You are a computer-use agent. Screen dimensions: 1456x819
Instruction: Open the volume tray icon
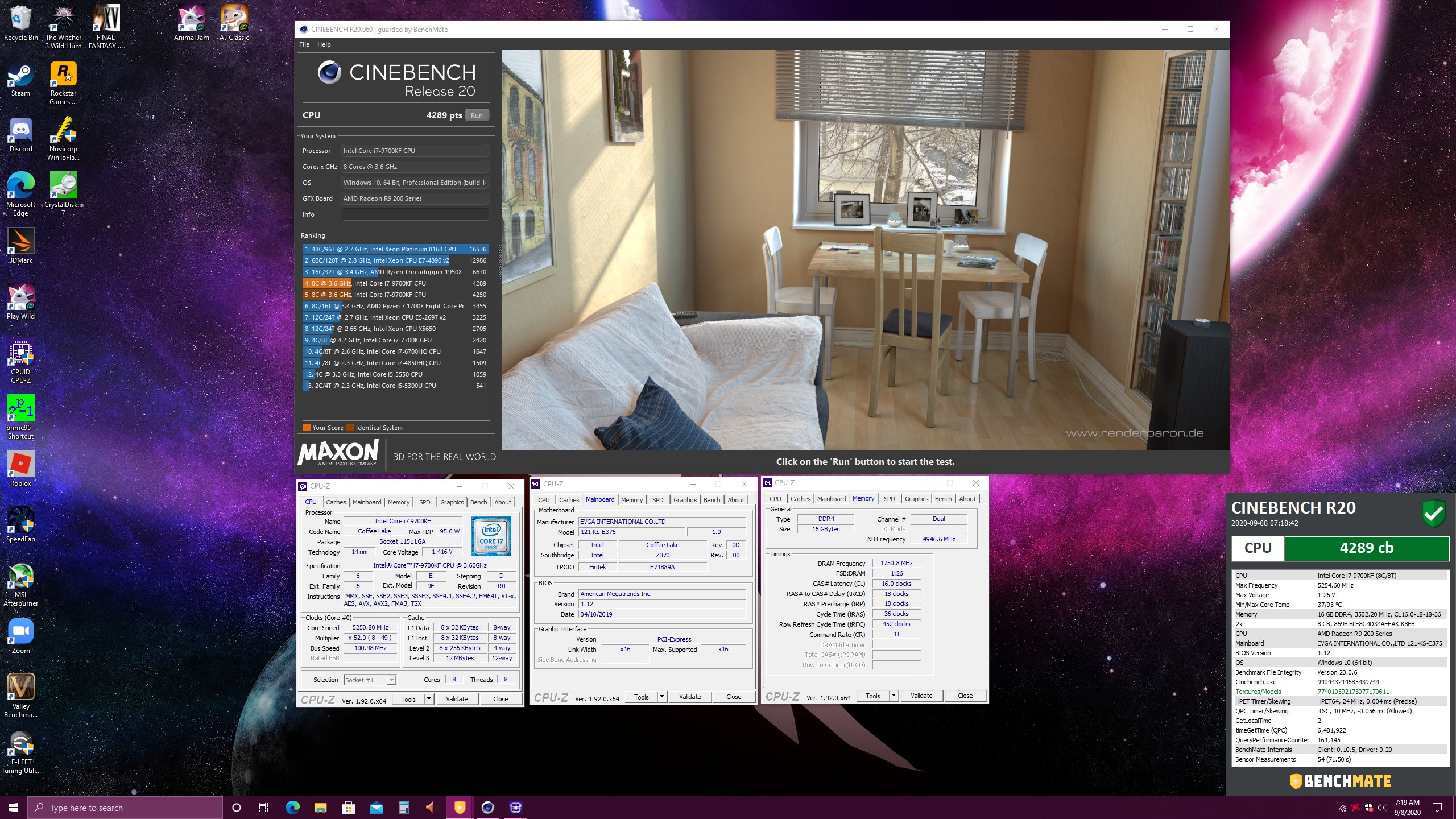[x=1381, y=808]
